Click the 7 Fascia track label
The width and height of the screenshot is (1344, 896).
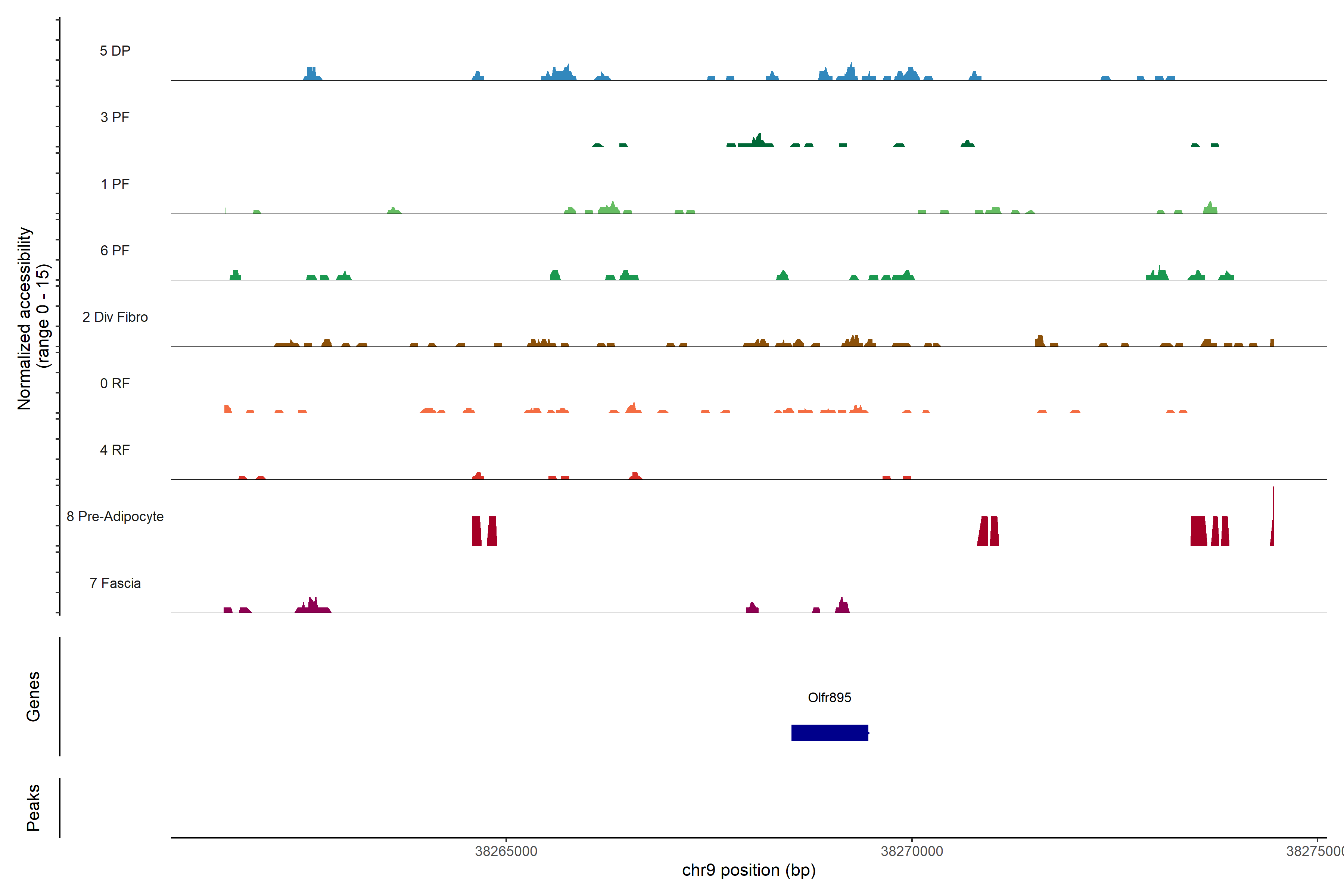tap(115, 583)
